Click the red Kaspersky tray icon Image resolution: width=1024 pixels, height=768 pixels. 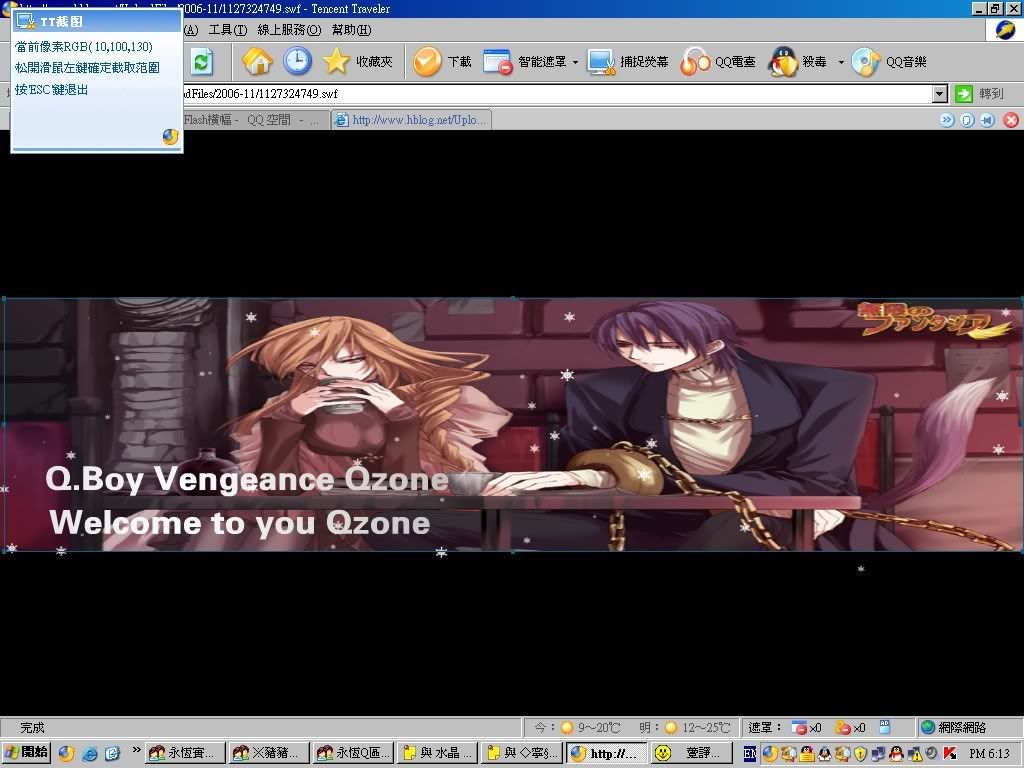point(950,754)
